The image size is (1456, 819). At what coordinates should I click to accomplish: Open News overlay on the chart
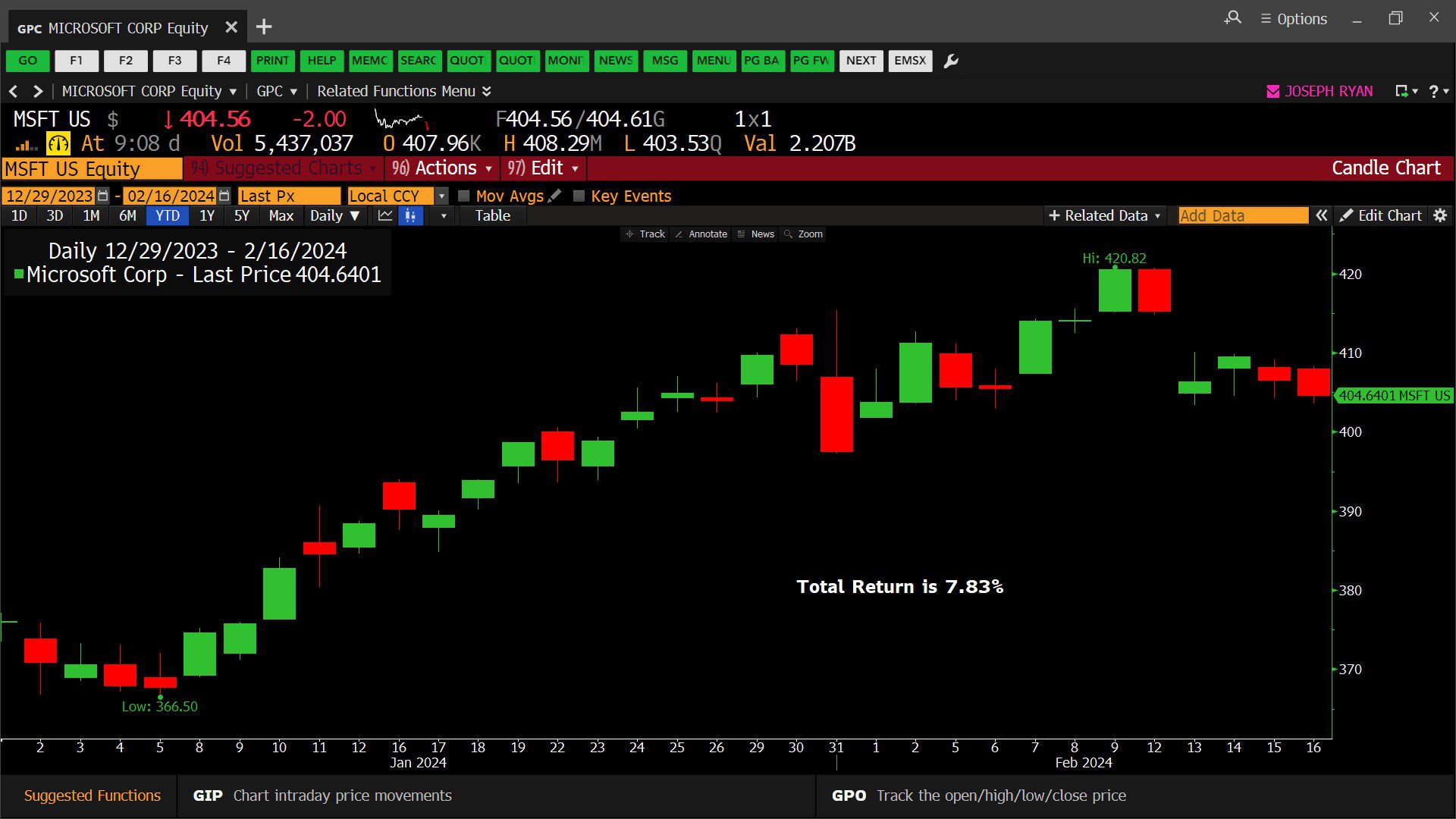(x=756, y=234)
